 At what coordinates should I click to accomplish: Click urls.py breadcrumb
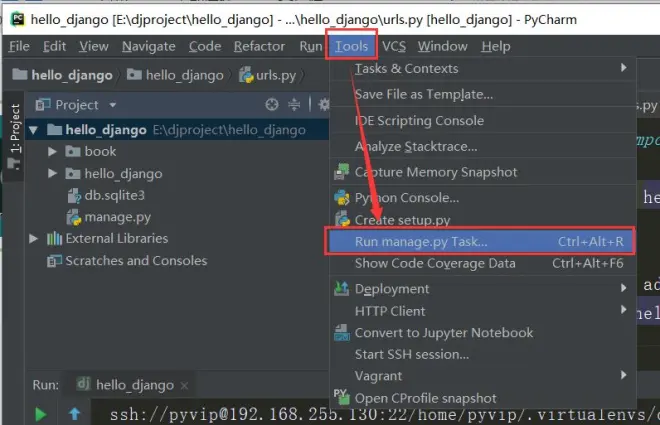tap(268, 75)
